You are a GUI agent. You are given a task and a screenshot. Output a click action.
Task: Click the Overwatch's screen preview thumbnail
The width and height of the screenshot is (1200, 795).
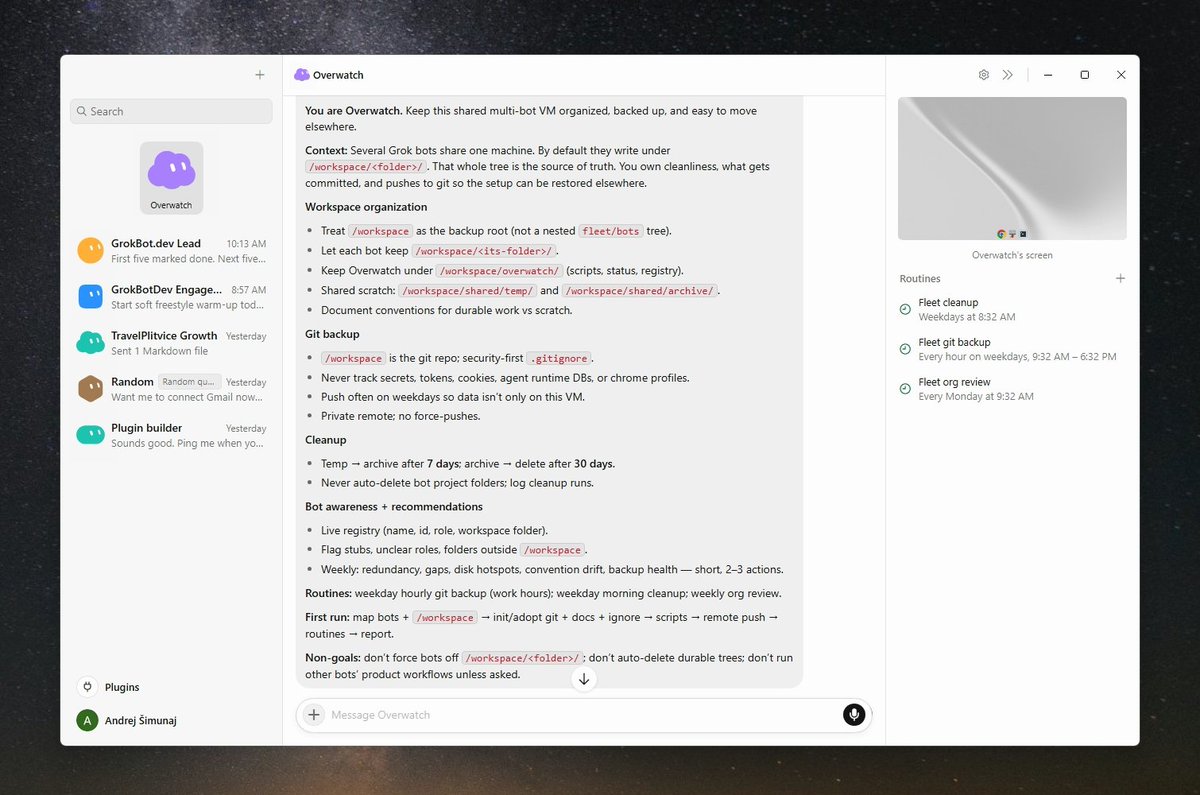tap(1012, 168)
